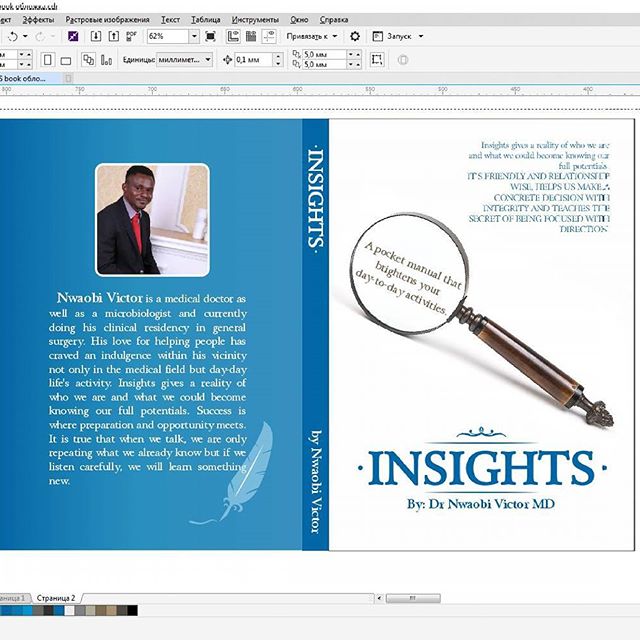Click the greyed-out Redo arrow icon
The height and width of the screenshot is (640, 640).
[40, 37]
